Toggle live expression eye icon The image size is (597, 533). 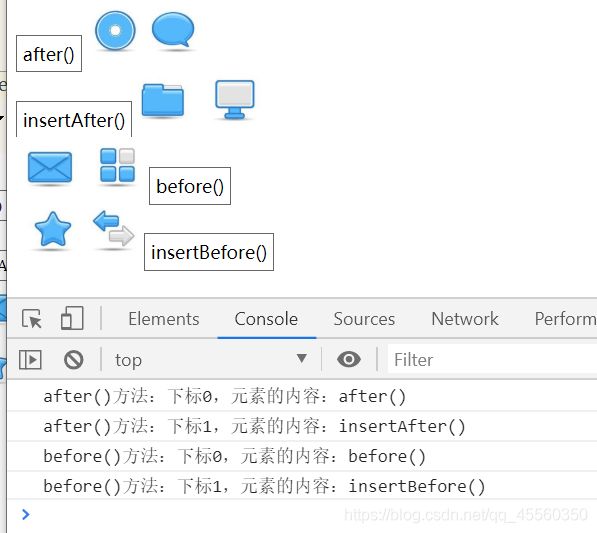pos(349,359)
